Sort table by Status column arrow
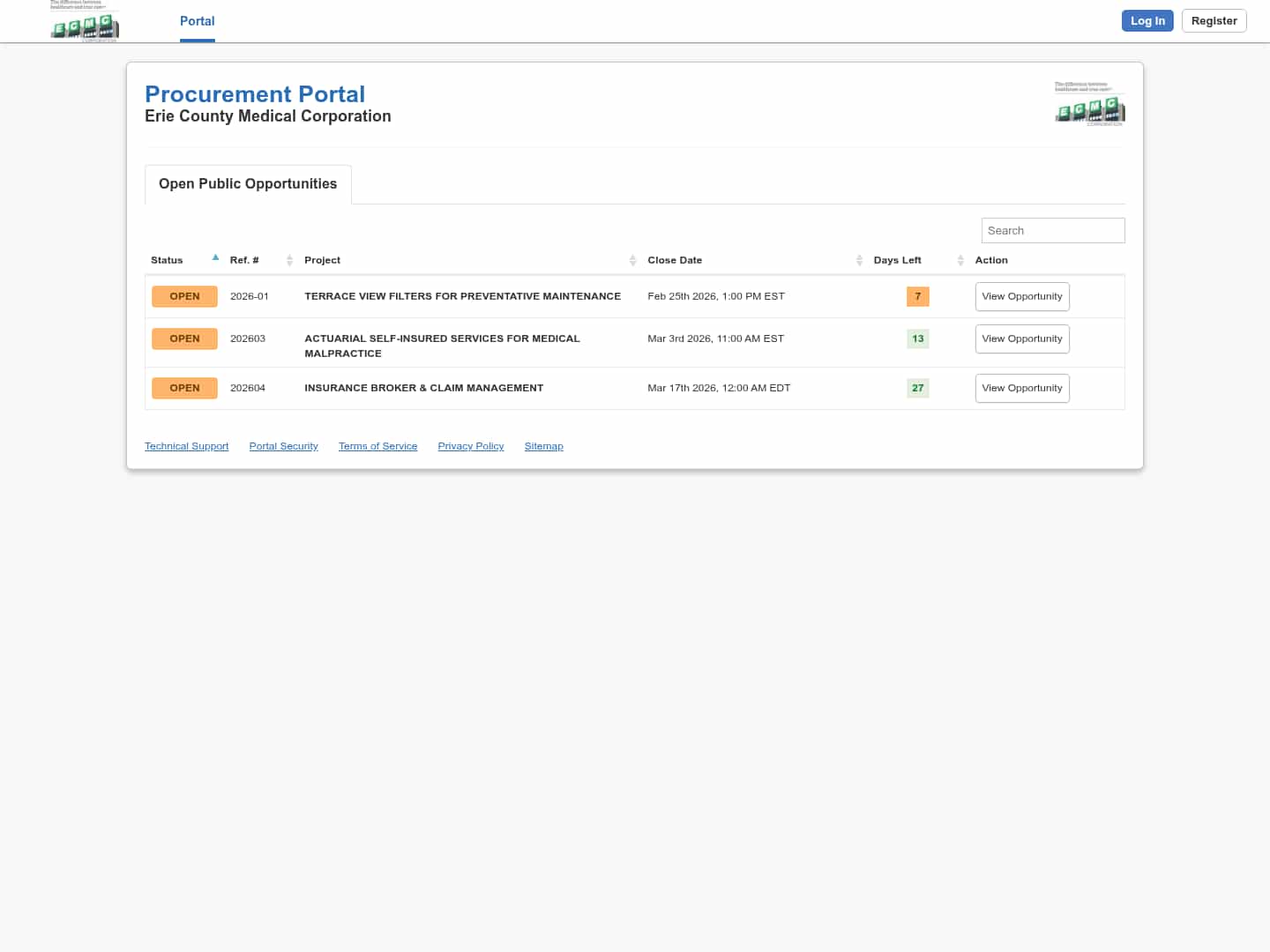 click(x=215, y=258)
